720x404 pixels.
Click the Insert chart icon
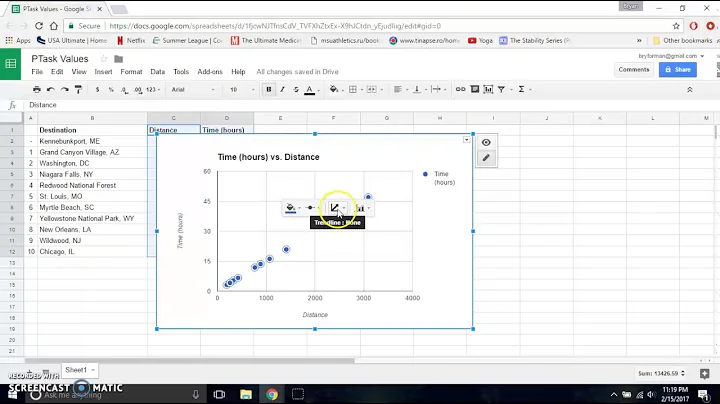(488, 90)
